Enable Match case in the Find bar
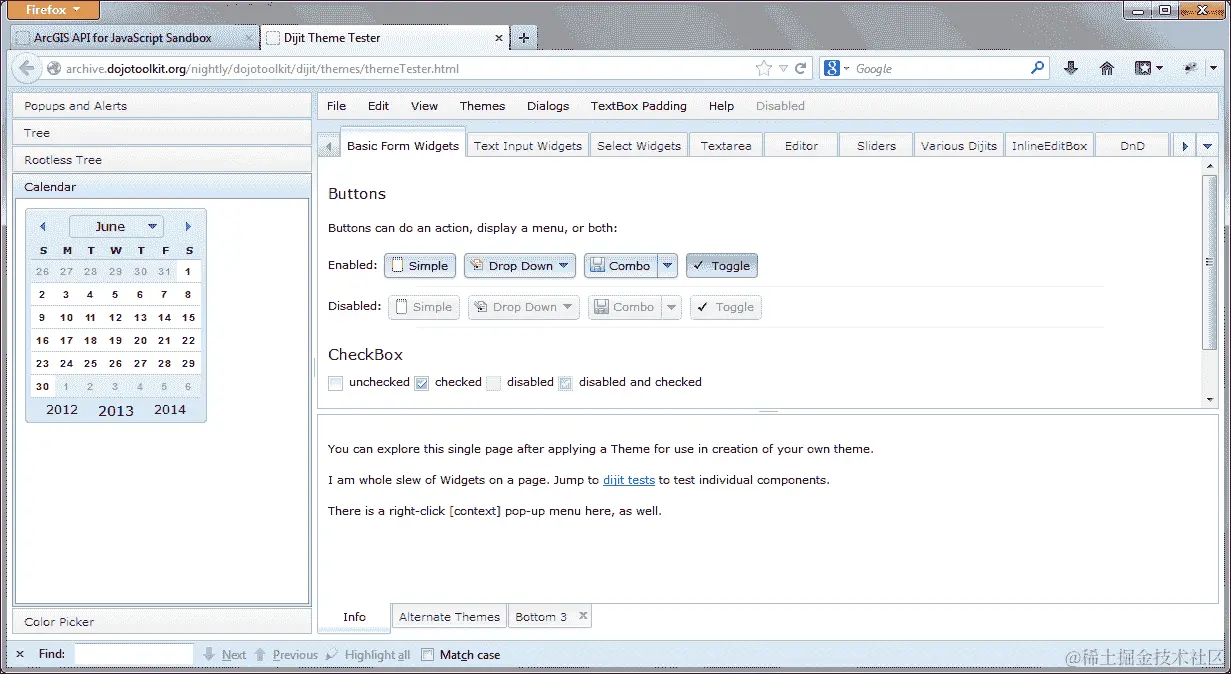1231x674 pixels. click(427, 655)
